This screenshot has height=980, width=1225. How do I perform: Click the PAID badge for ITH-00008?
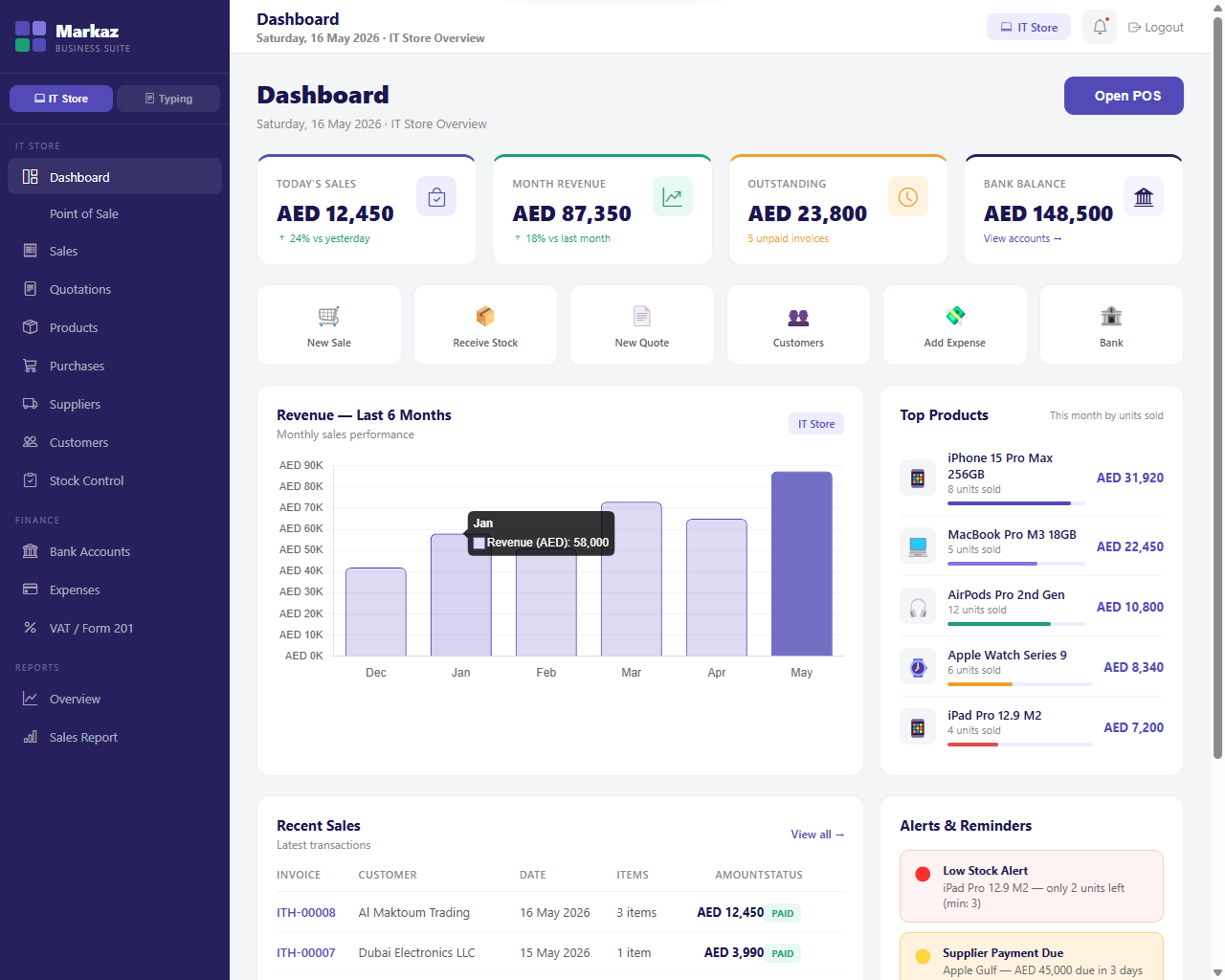[x=783, y=913]
